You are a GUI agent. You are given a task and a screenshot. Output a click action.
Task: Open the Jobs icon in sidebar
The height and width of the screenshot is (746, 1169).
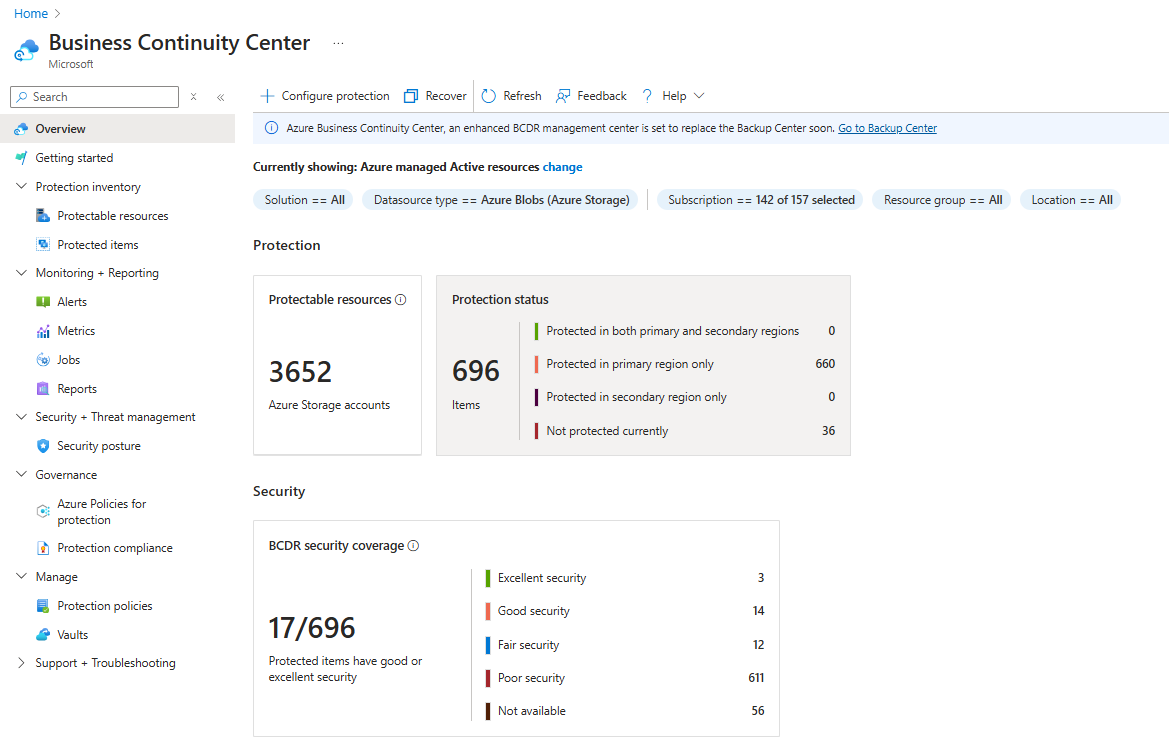coord(43,360)
